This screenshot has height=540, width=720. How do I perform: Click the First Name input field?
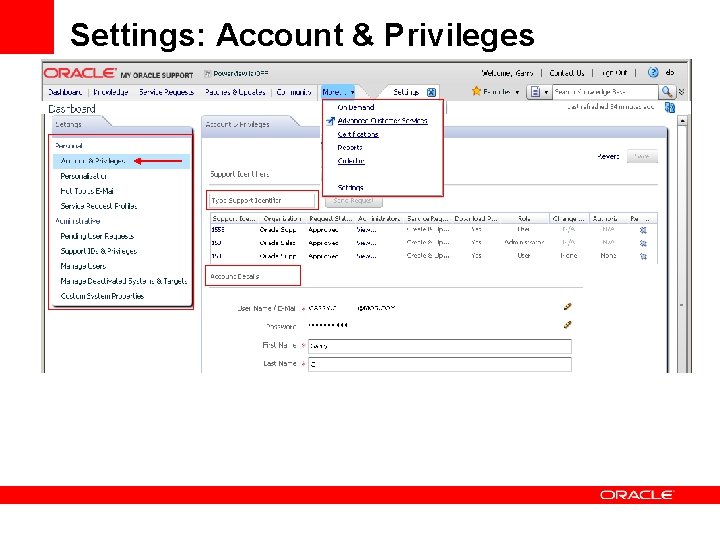[439, 346]
